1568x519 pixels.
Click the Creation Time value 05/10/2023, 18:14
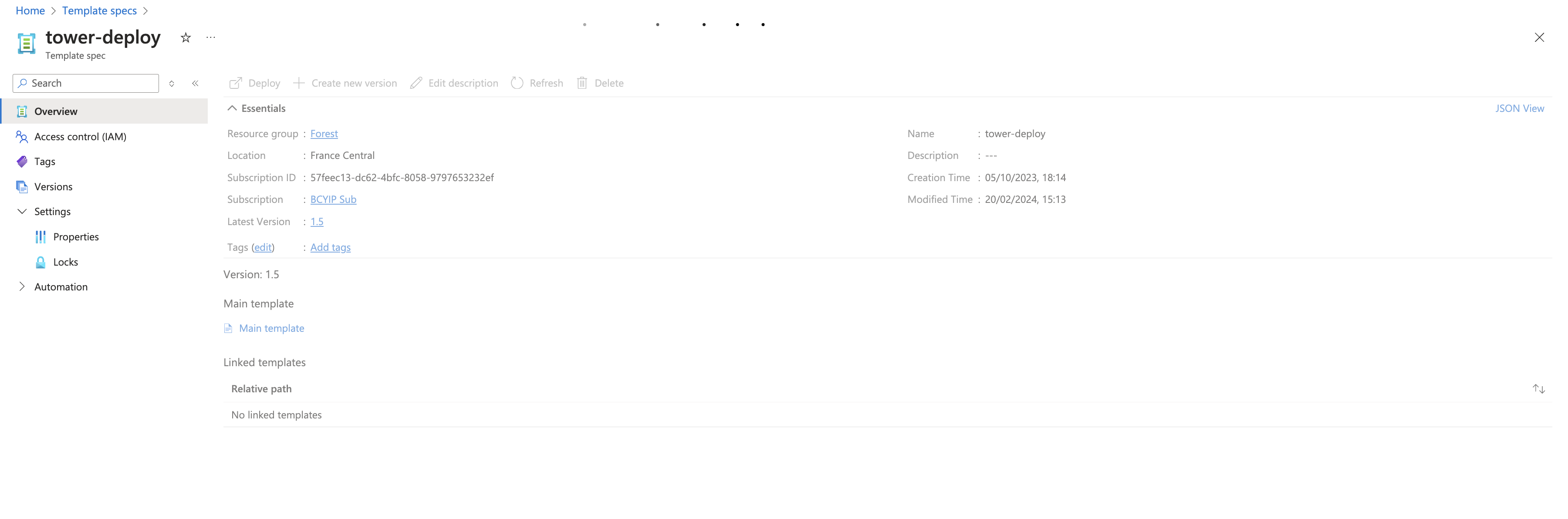[1025, 177]
